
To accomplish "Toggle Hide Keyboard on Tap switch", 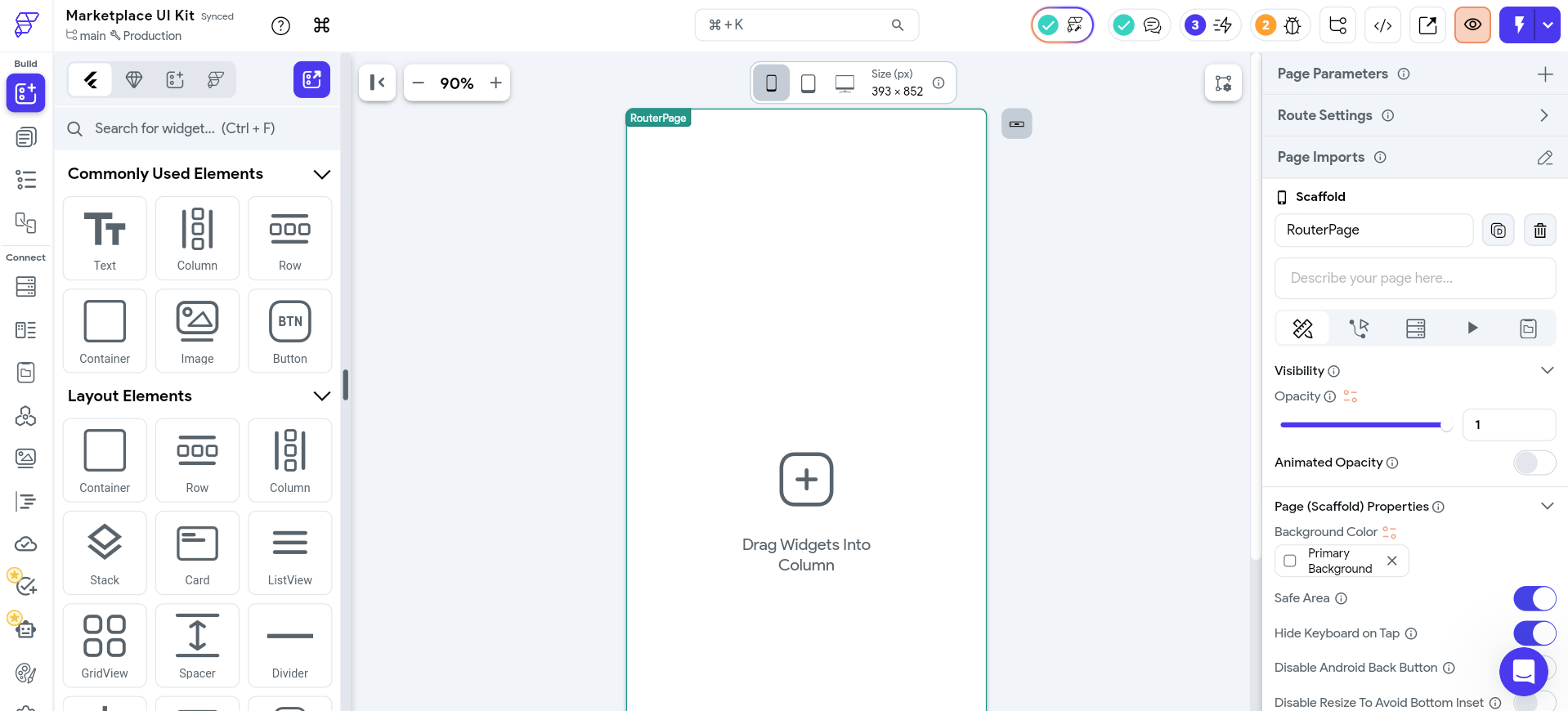I will coord(1534,633).
